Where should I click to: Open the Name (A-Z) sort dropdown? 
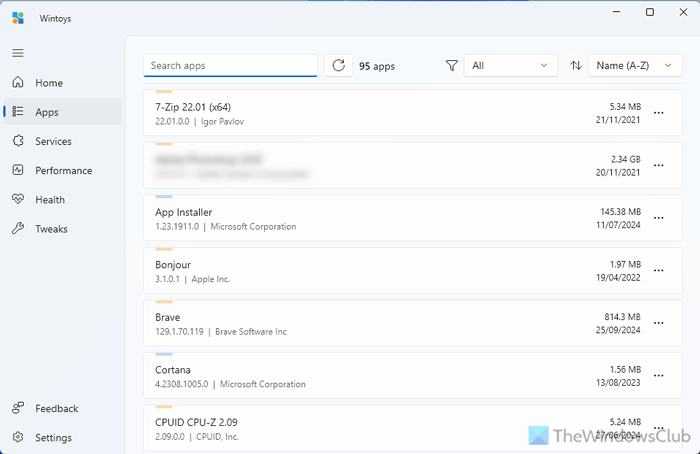(635, 66)
